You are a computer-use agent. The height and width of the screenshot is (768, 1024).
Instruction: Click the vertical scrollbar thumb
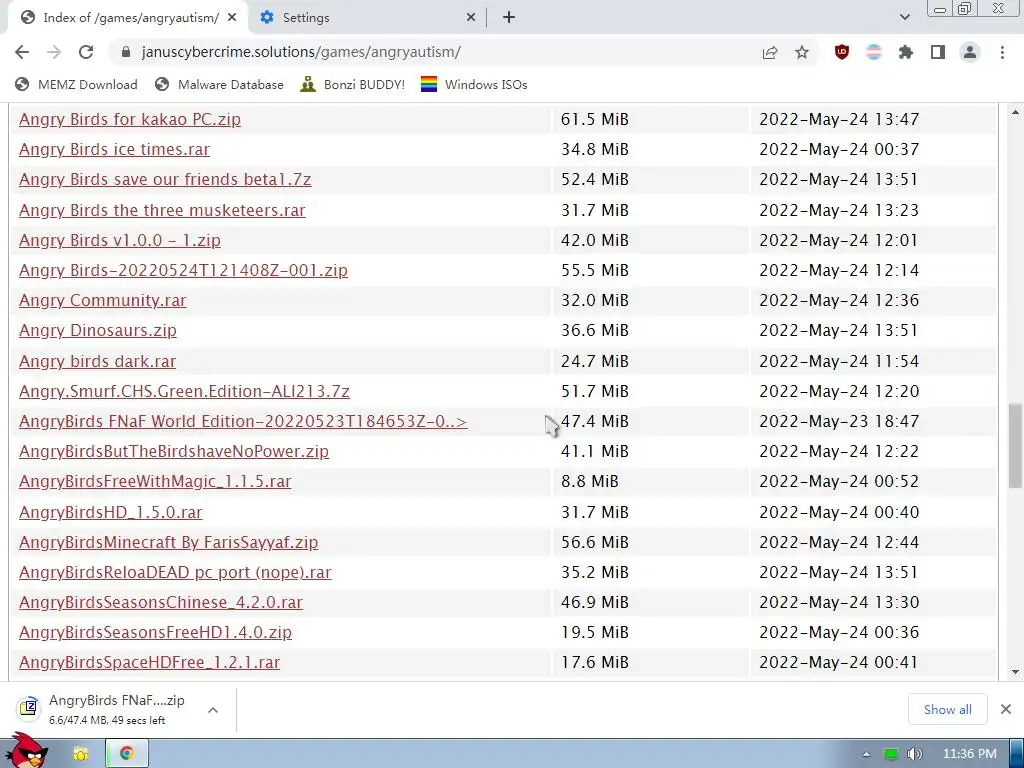point(1015,445)
